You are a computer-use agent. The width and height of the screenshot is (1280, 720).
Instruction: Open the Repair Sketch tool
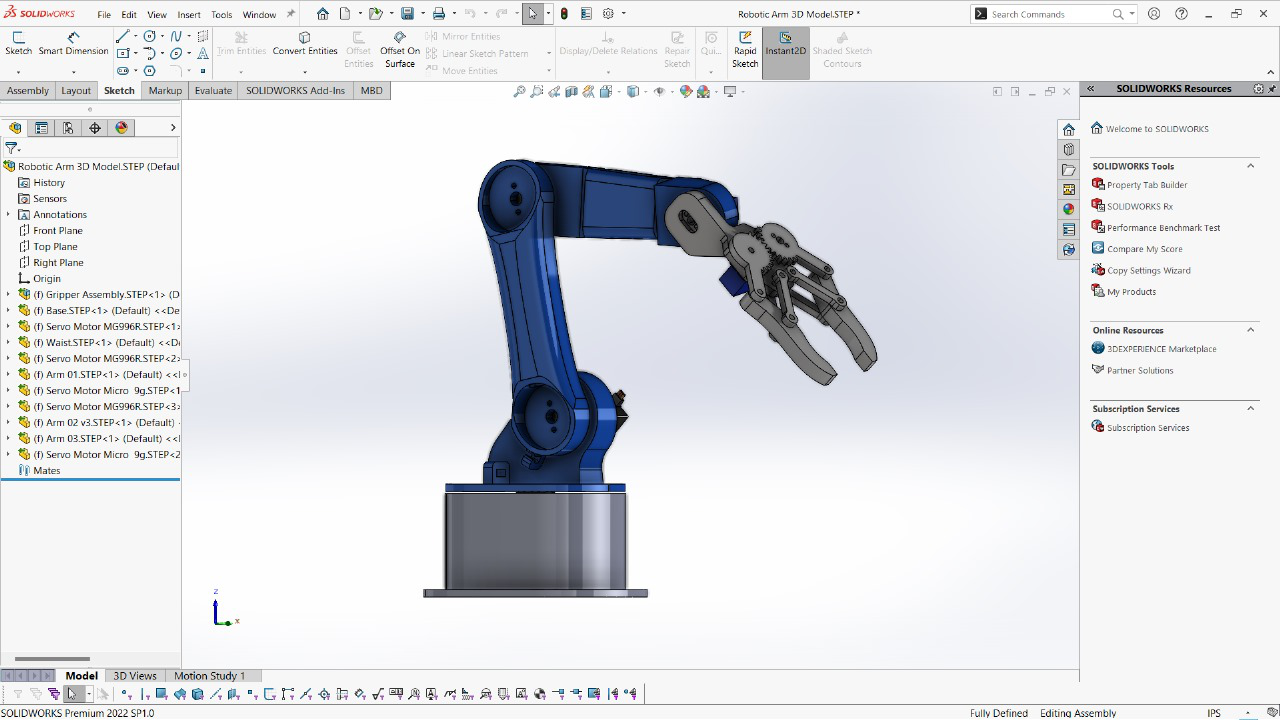click(x=677, y=49)
